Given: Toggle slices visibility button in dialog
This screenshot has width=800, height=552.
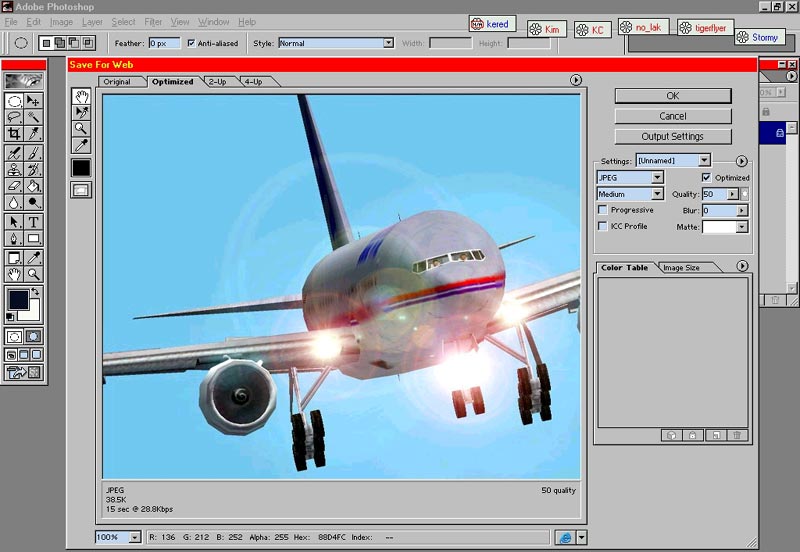Looking at the screenshot, I should 81,189.
